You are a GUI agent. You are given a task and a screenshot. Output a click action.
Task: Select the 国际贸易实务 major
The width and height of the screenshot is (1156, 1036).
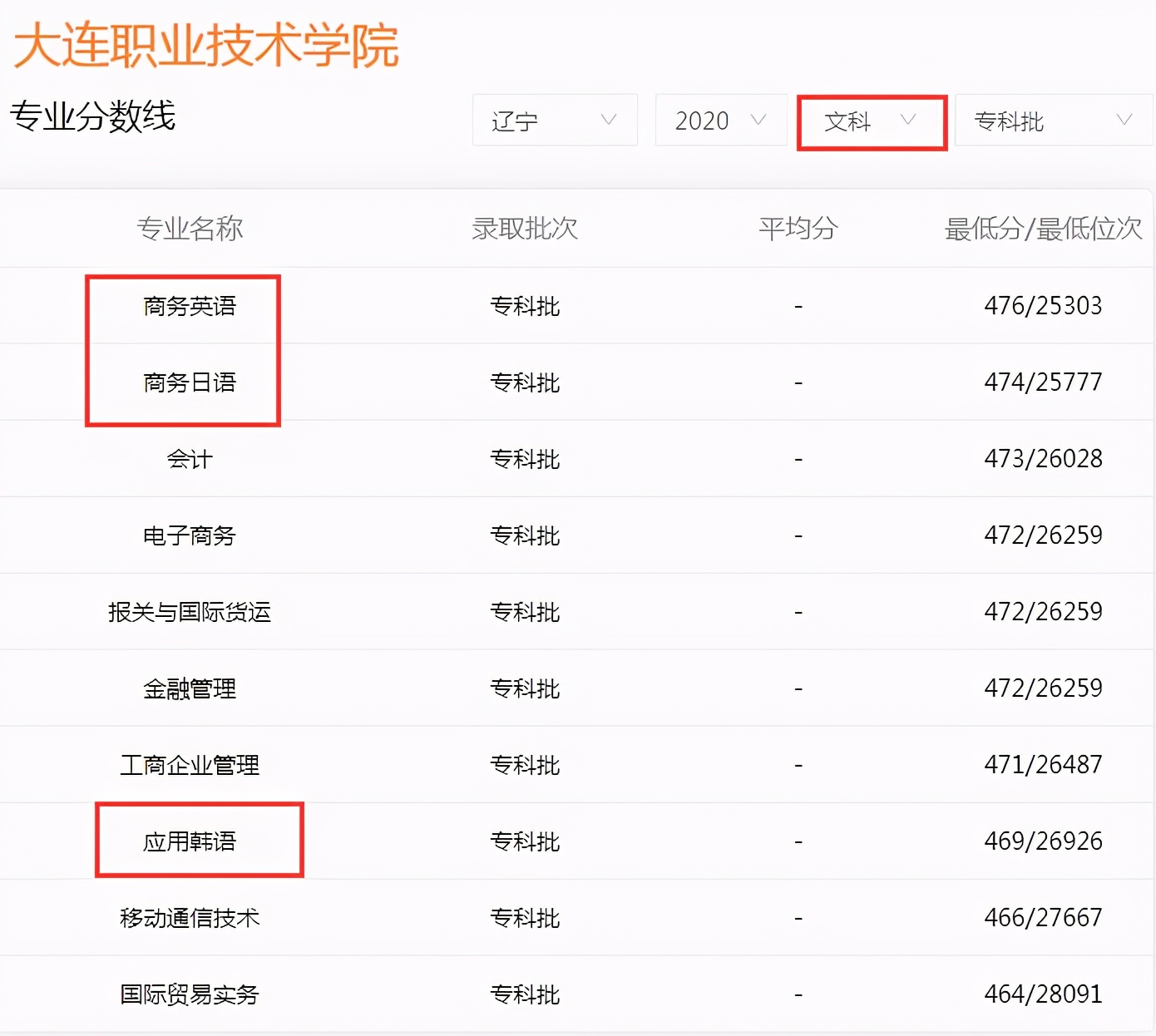click(190, 994)
